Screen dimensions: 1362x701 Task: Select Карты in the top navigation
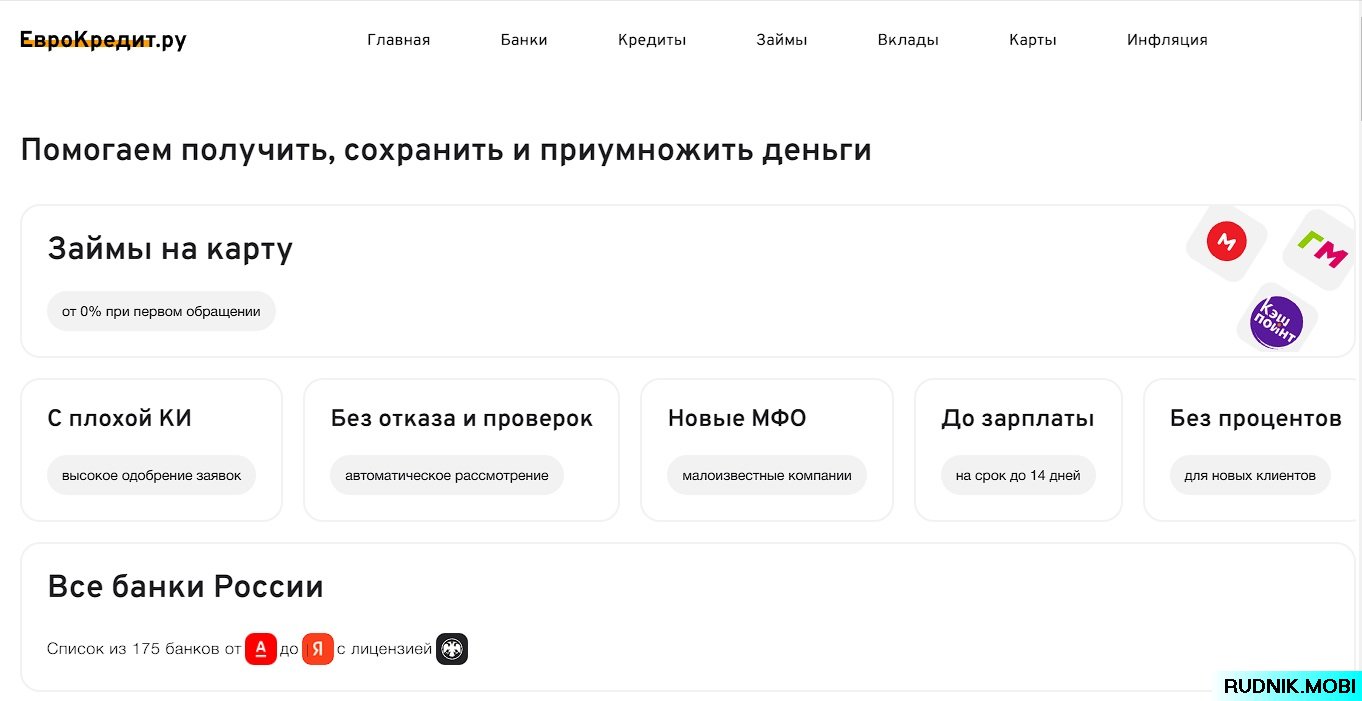(1032, 40)
